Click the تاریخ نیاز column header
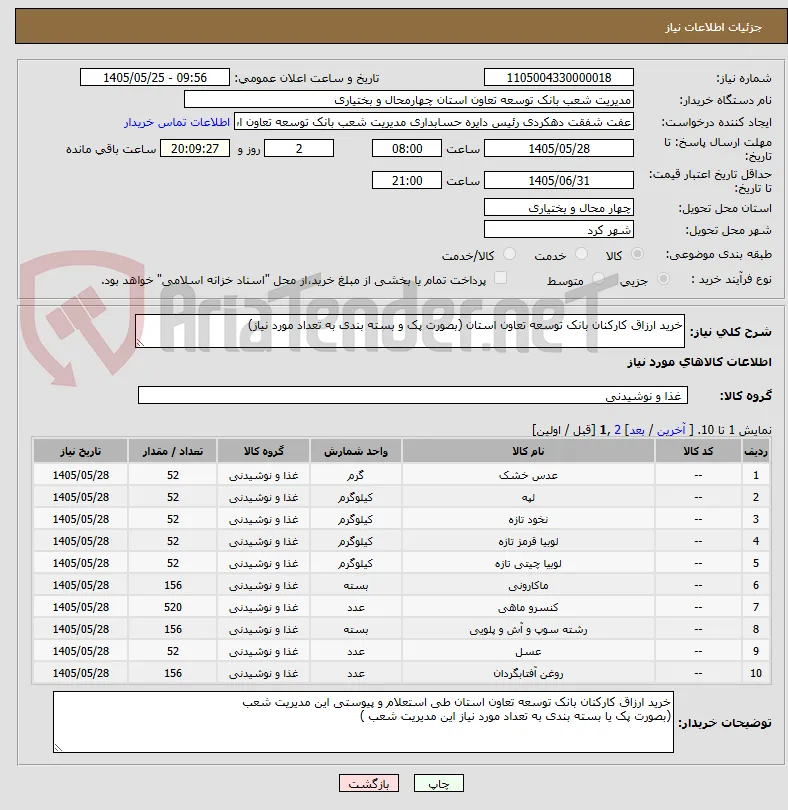The image size is (788, 810). [81, 451]
